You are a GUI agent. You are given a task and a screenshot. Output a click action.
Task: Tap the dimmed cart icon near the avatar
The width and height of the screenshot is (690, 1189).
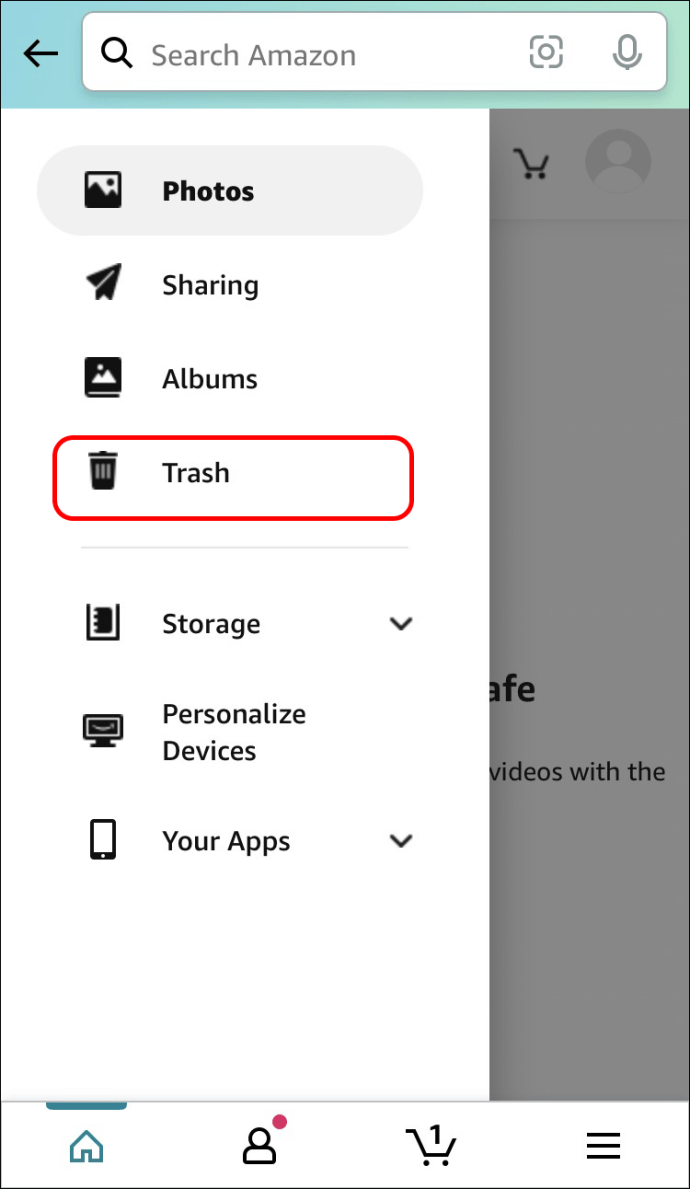(530, 163)
